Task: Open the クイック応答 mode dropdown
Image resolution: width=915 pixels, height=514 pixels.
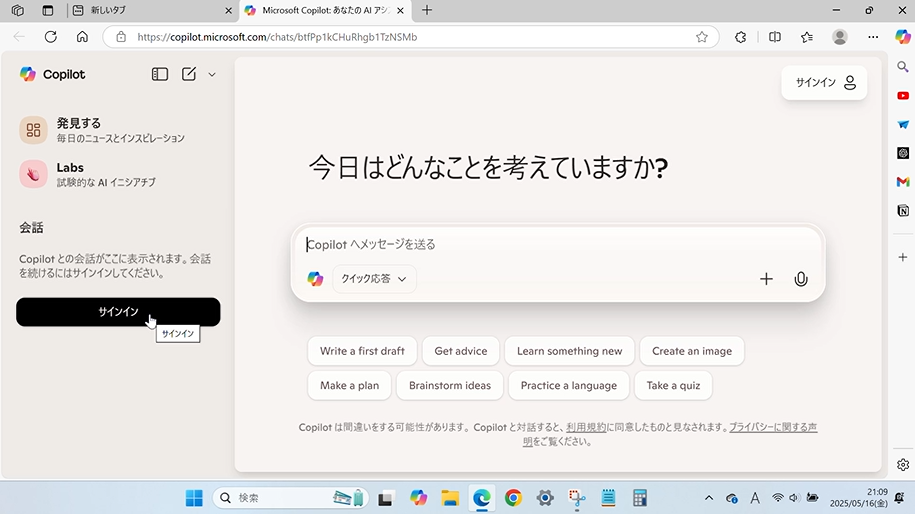Action: (x=374, y=279)
